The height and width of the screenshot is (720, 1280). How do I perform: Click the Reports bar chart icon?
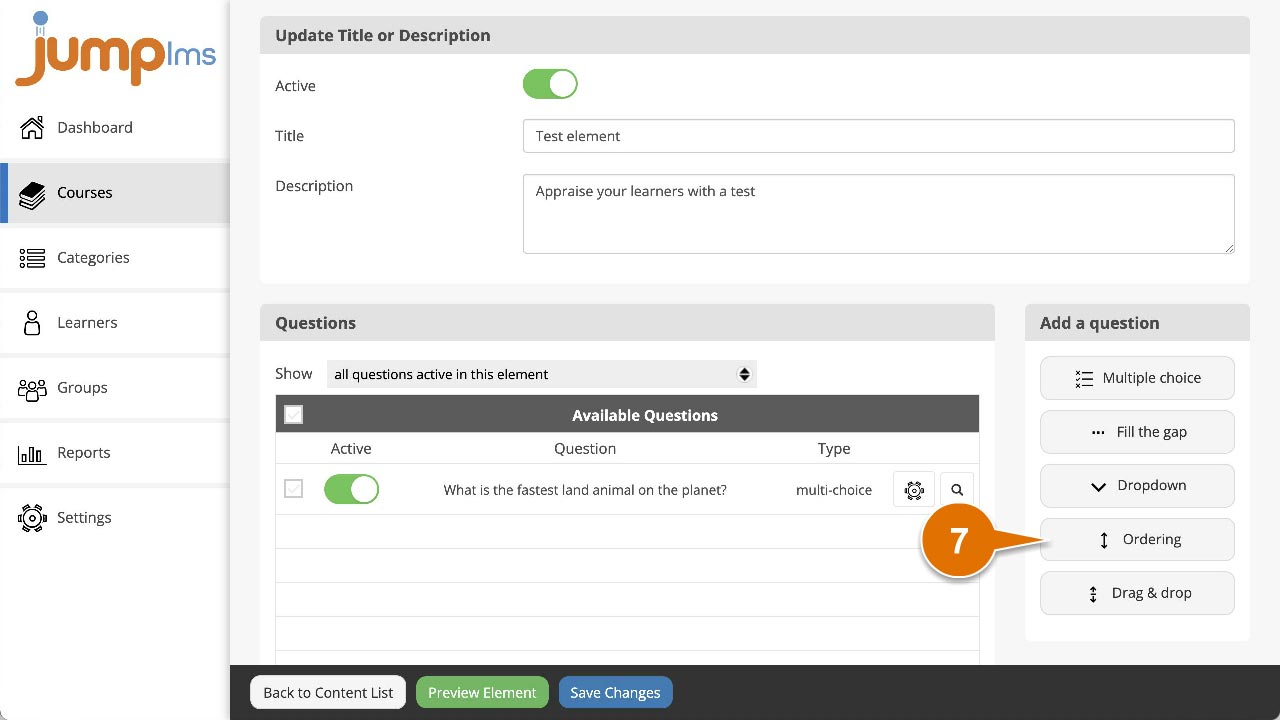[x=32, y=453]
